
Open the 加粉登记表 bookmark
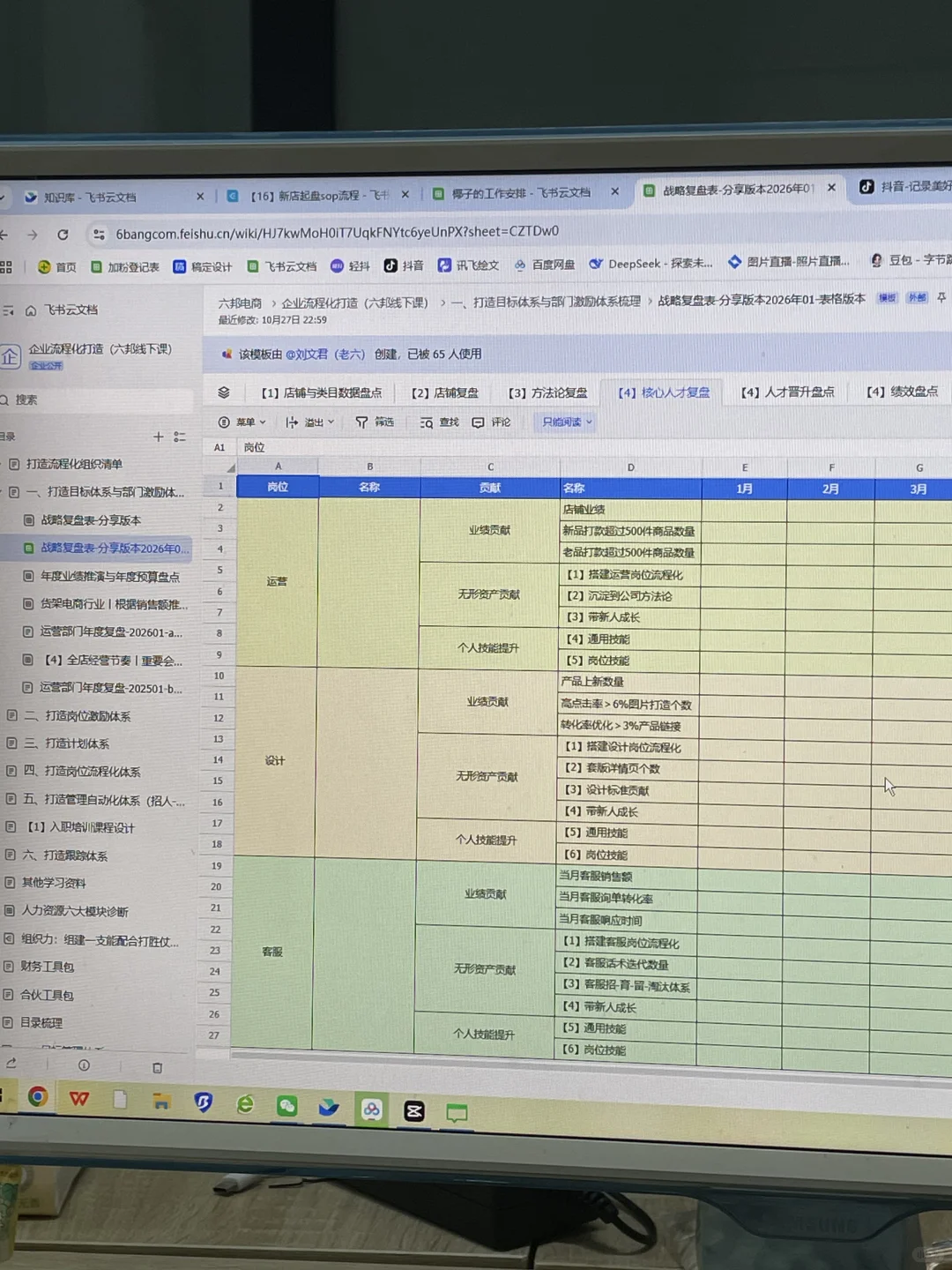click(125, 266)
